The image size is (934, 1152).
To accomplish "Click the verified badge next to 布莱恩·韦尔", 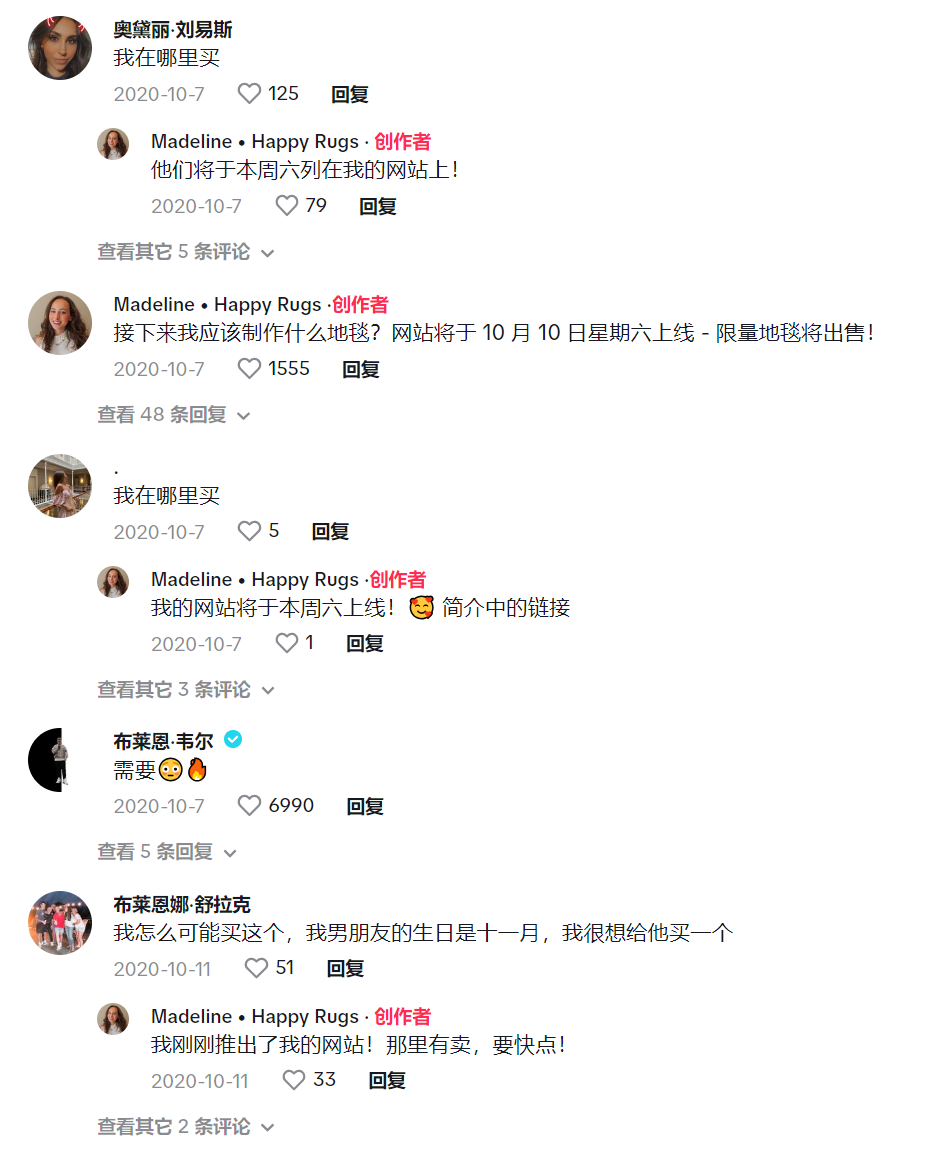I will coord(233,739).
